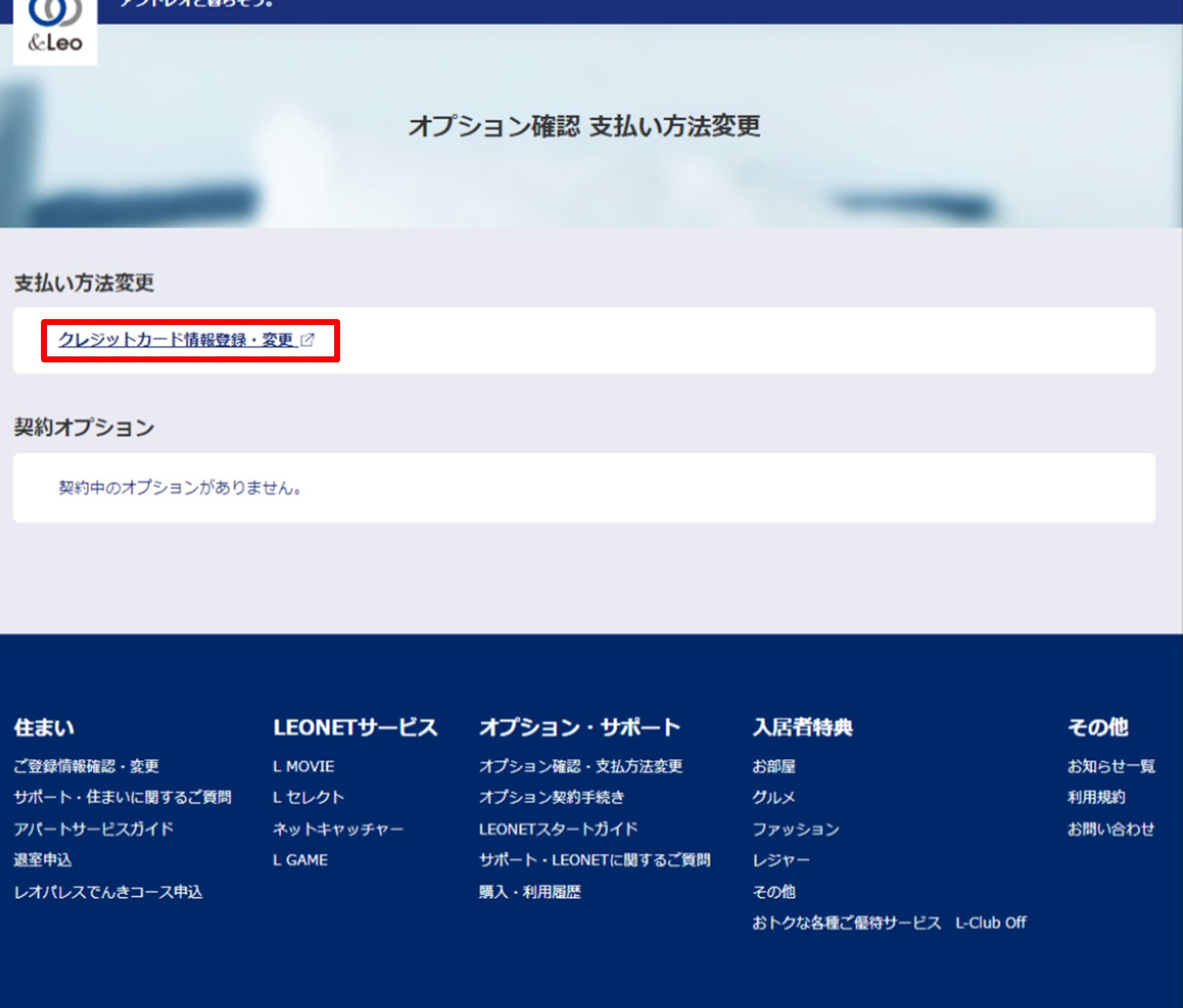The height and width of the screenshot is (1008, 1183).
Task: Go to L セレクト
Action: [309, 797]
